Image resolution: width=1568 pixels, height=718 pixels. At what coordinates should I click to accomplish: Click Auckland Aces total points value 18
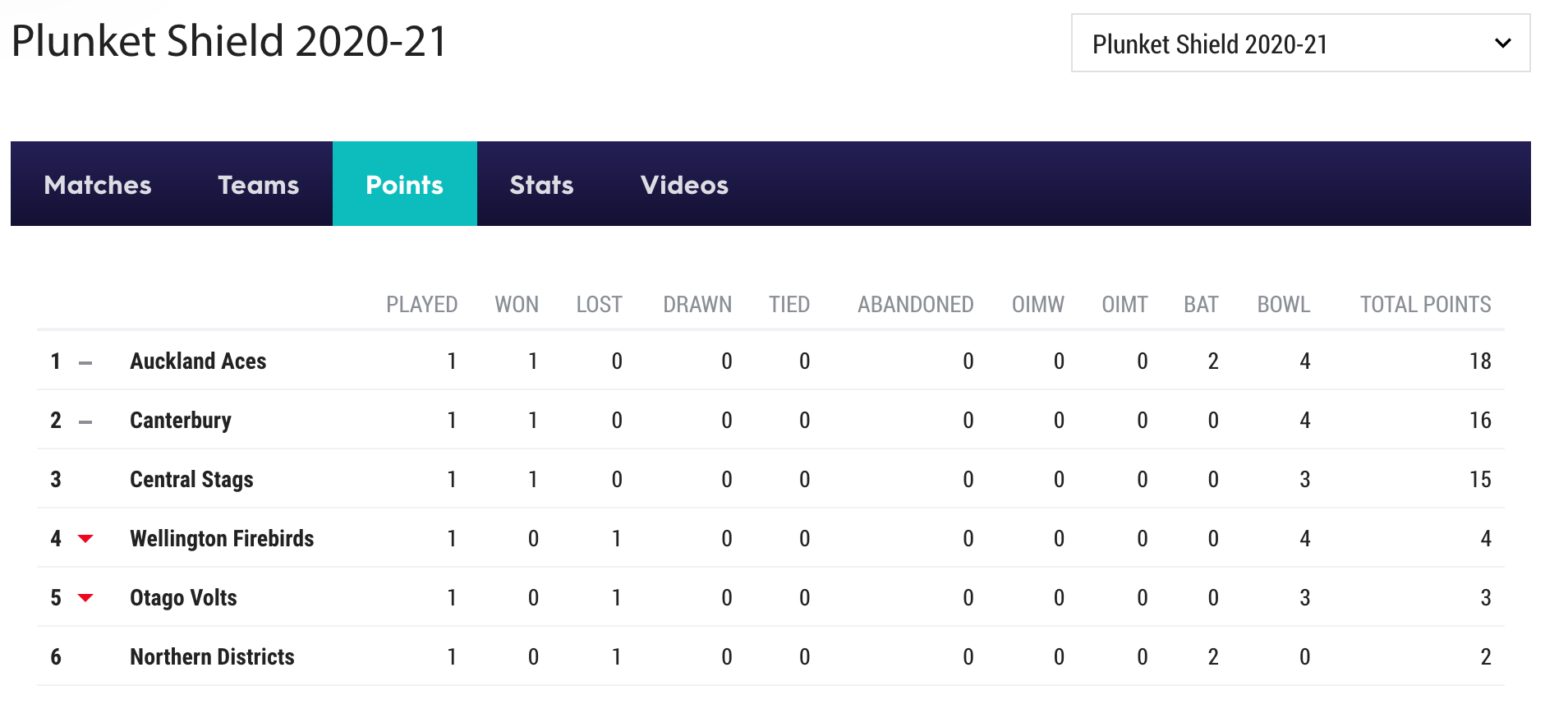(1480, 361)
